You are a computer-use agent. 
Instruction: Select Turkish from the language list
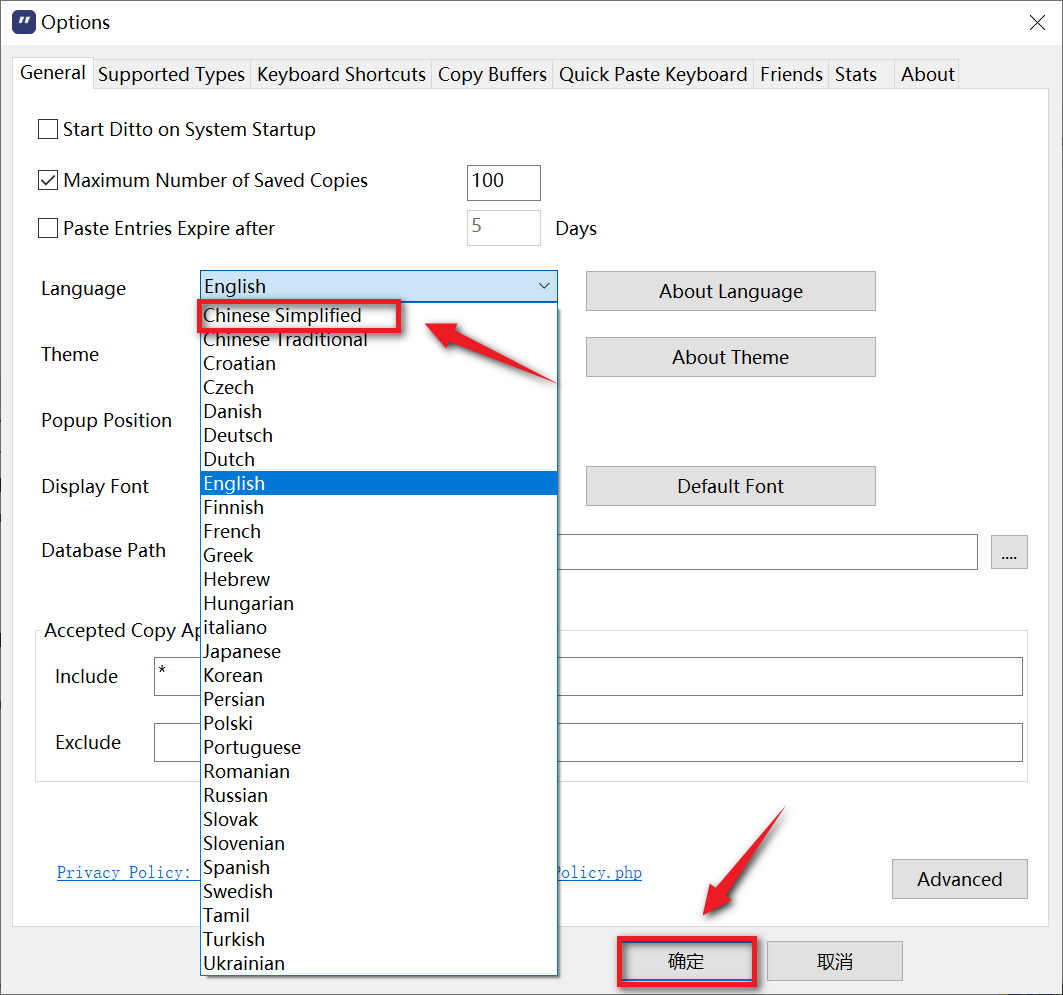pyautogui.click(x=379, y=939)
